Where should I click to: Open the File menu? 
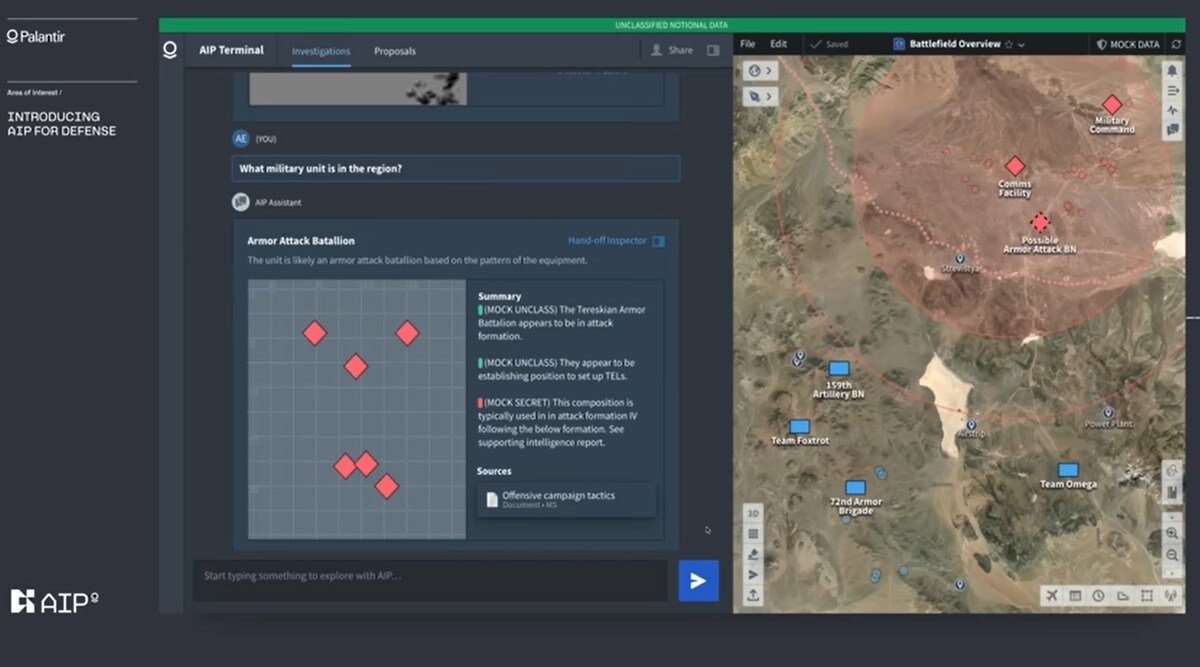click(748, 44)
